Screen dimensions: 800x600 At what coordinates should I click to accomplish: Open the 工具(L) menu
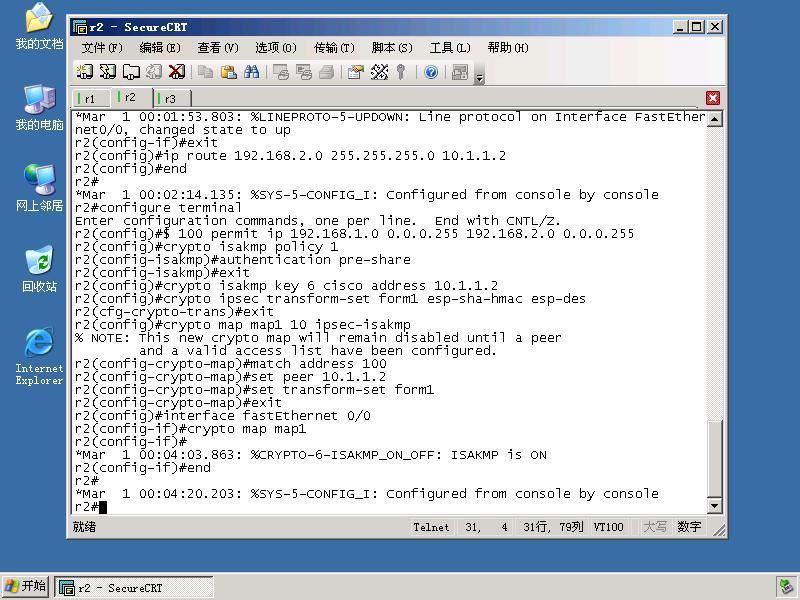450,48
